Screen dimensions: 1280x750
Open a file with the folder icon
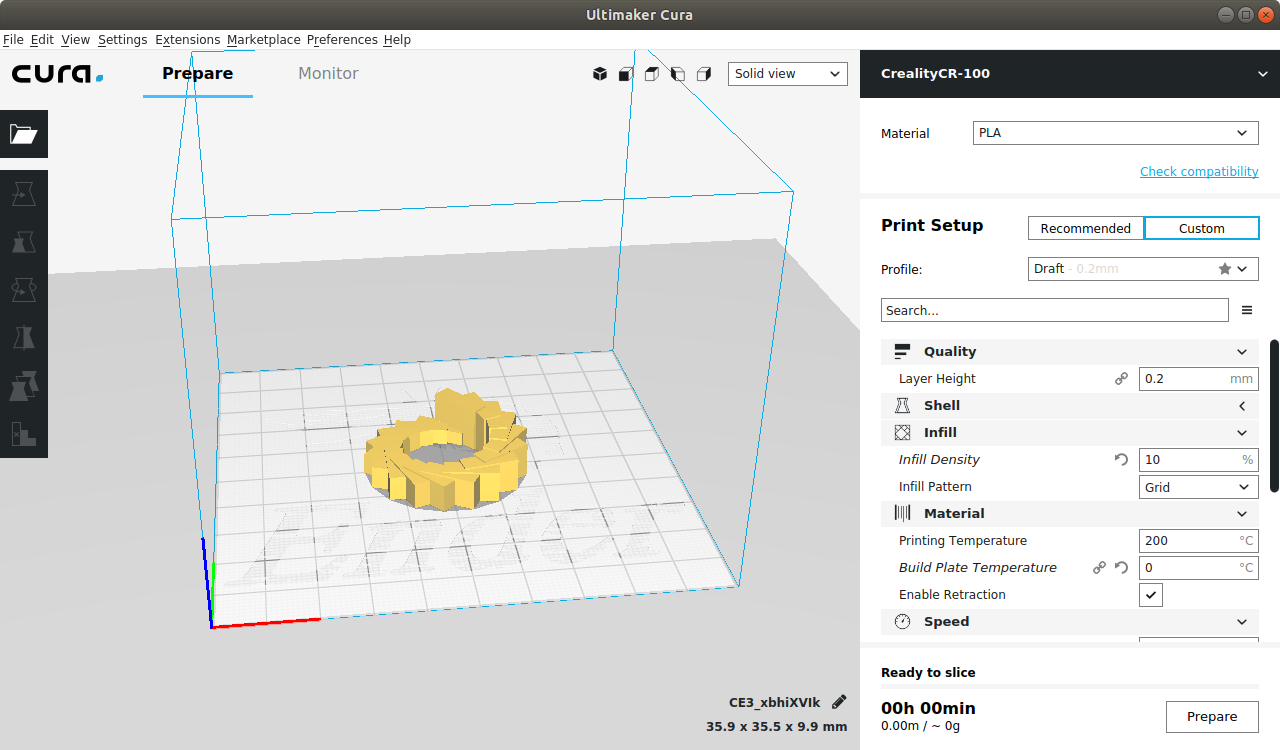[x=24, y=134]
